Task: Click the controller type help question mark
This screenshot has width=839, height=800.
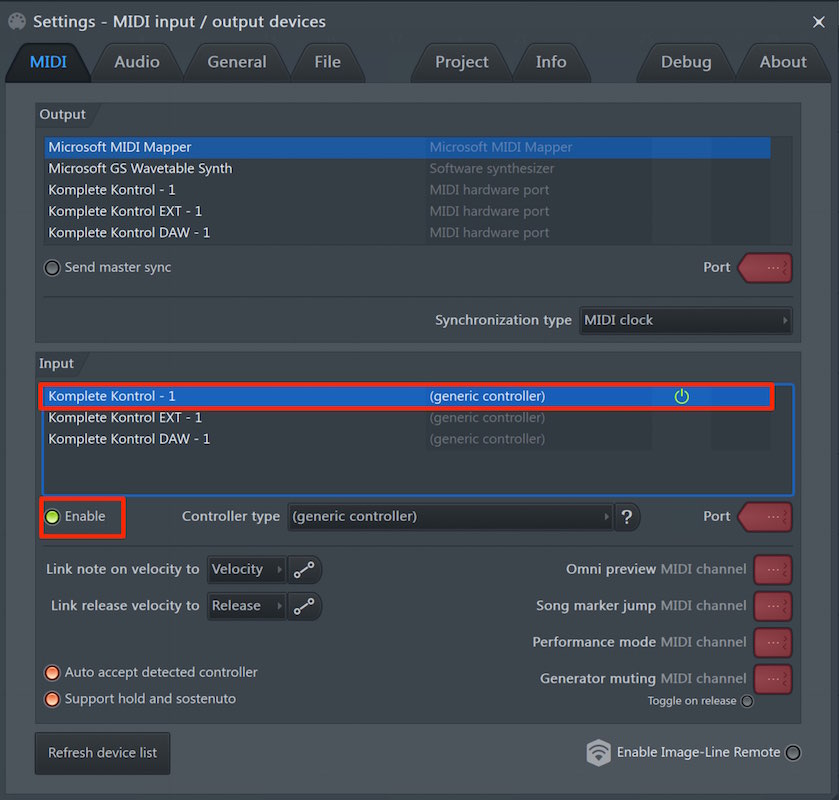Action: coord(627,517)
